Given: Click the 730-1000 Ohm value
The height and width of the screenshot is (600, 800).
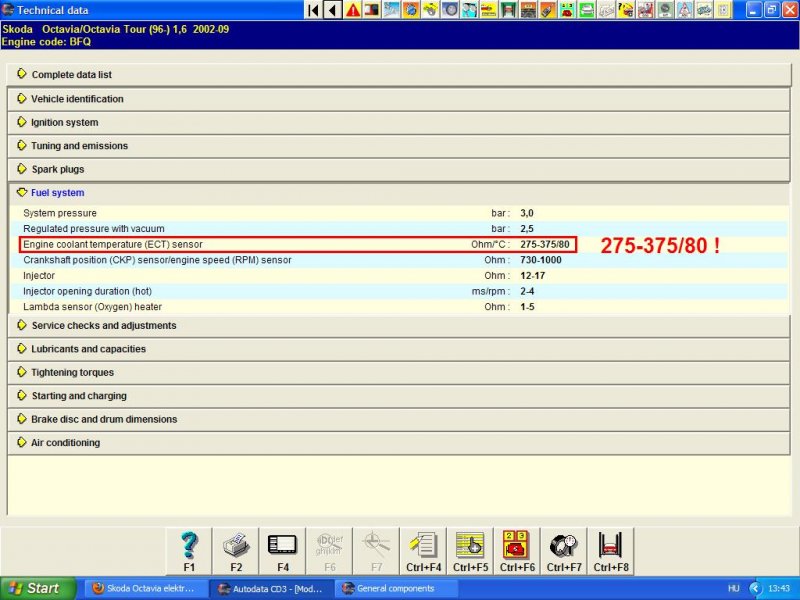Looking at the screenshot, I should coord(541,260).
